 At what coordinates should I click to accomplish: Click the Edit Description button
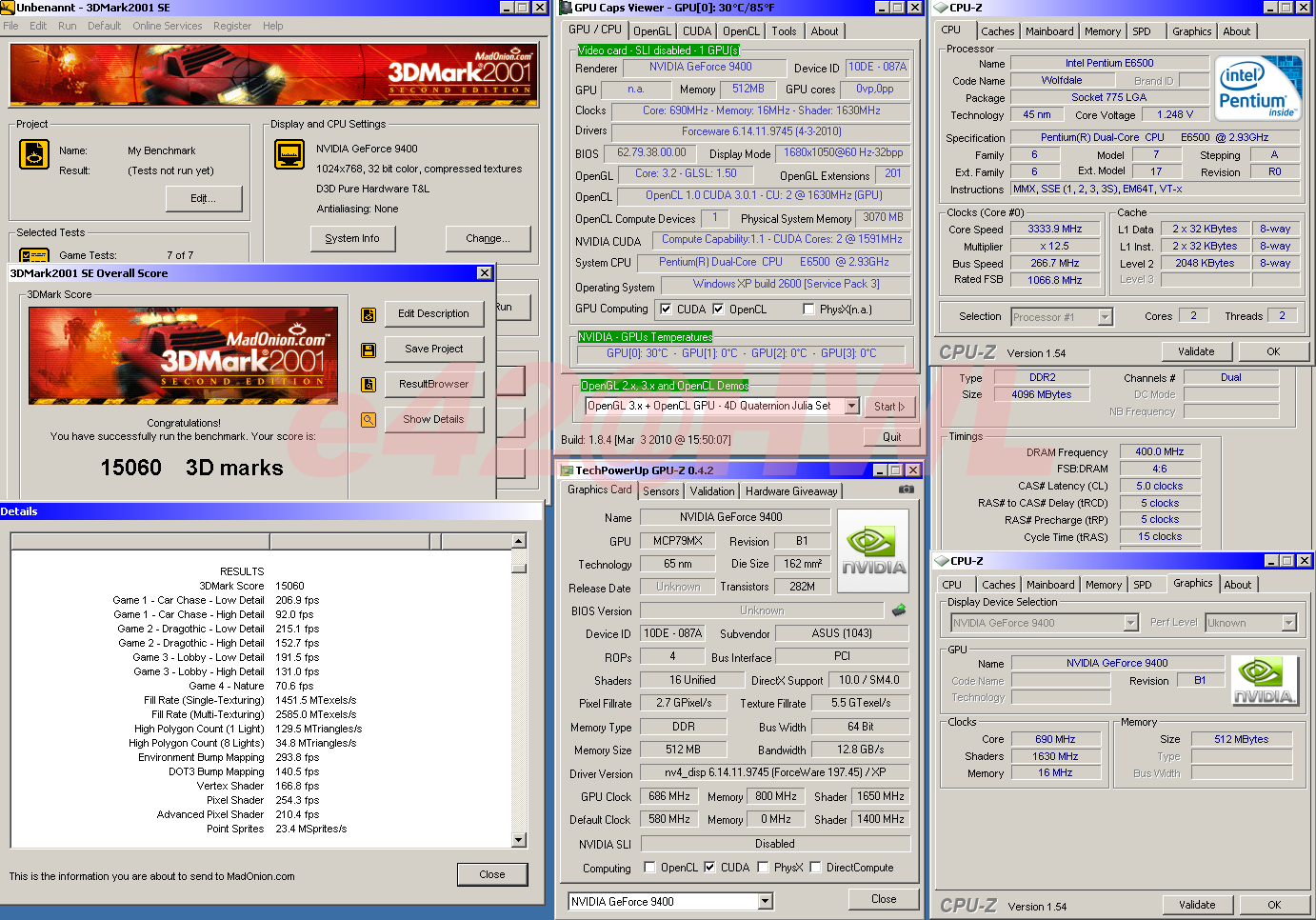[434, 314]
